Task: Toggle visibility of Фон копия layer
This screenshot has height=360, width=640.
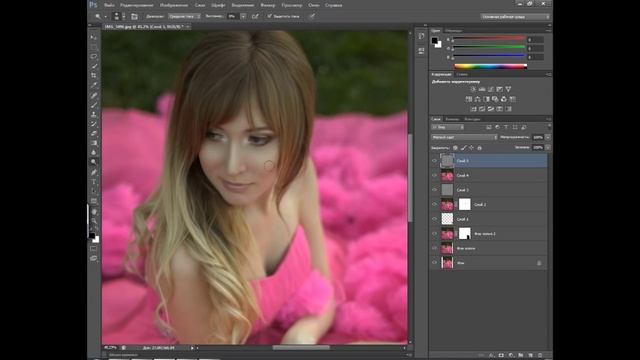Action: point(434,248)
